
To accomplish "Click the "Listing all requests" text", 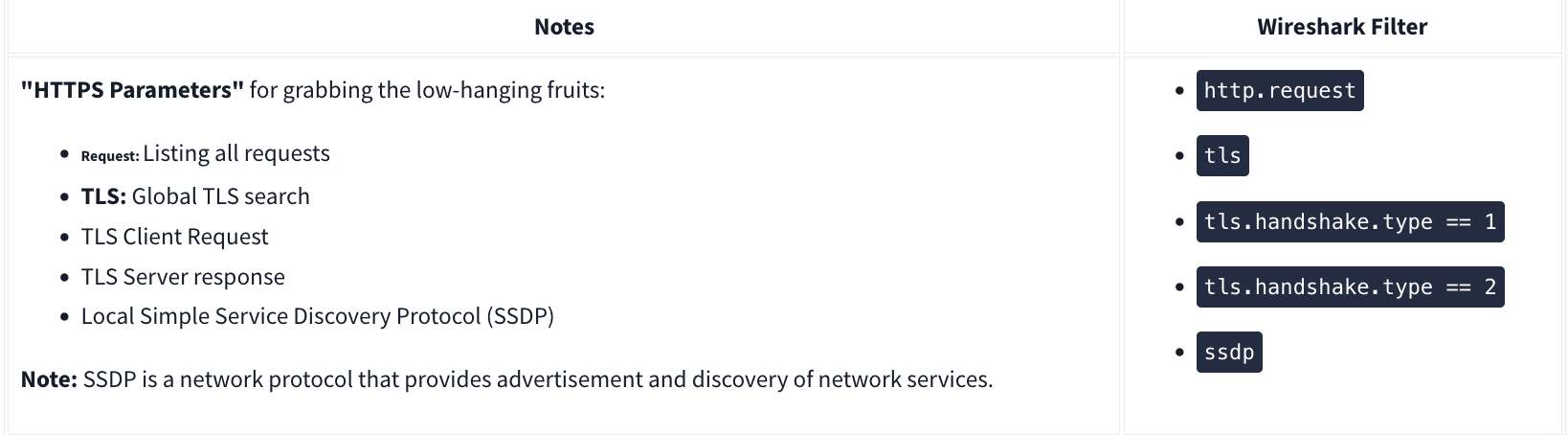I will tap(236, 154).
